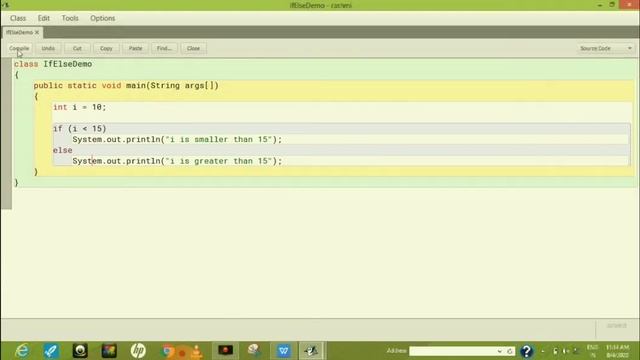
Task: Open the VLC cone icon on the taskbar
Action: click(x=196, y=351)
